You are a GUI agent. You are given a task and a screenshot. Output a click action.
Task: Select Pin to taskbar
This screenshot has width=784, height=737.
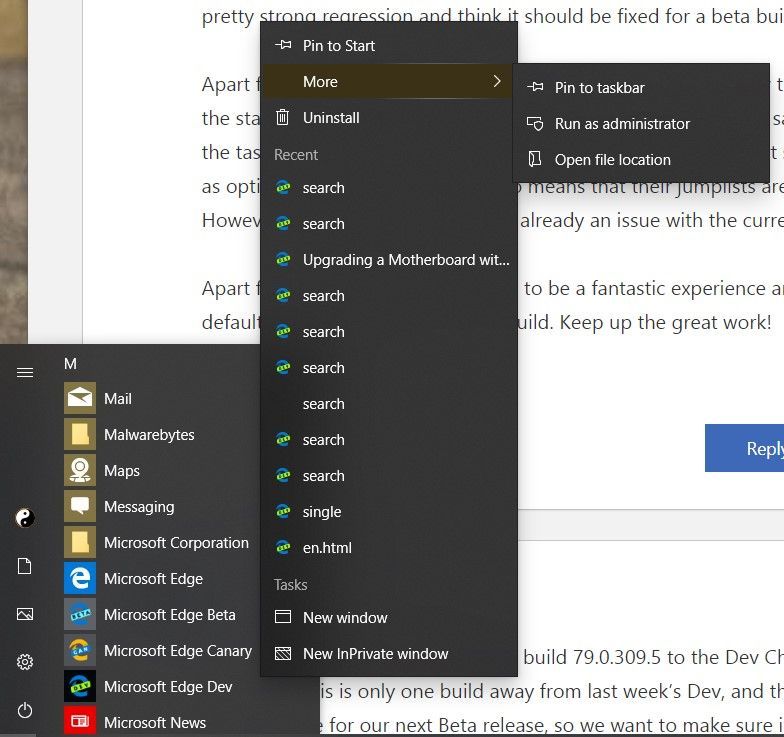[641, 88]
